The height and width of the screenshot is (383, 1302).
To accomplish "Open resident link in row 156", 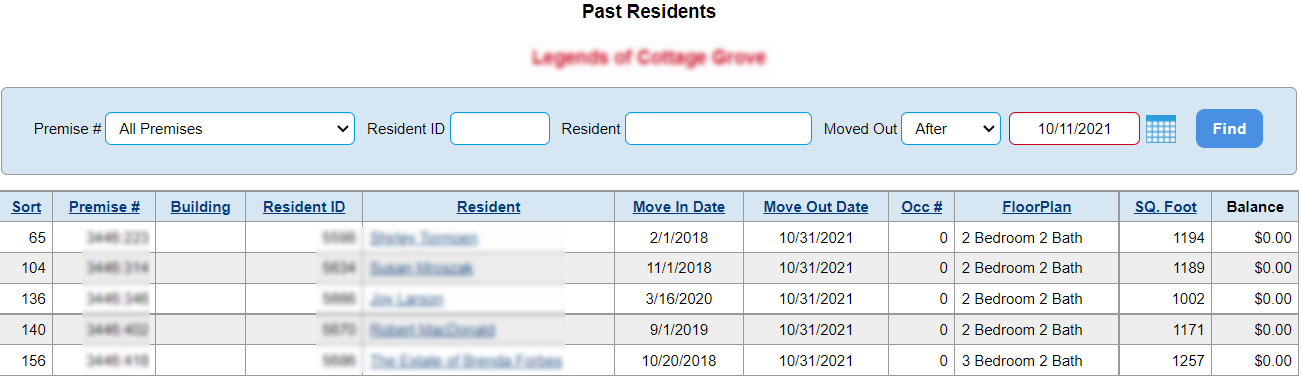I will (466, 361).
